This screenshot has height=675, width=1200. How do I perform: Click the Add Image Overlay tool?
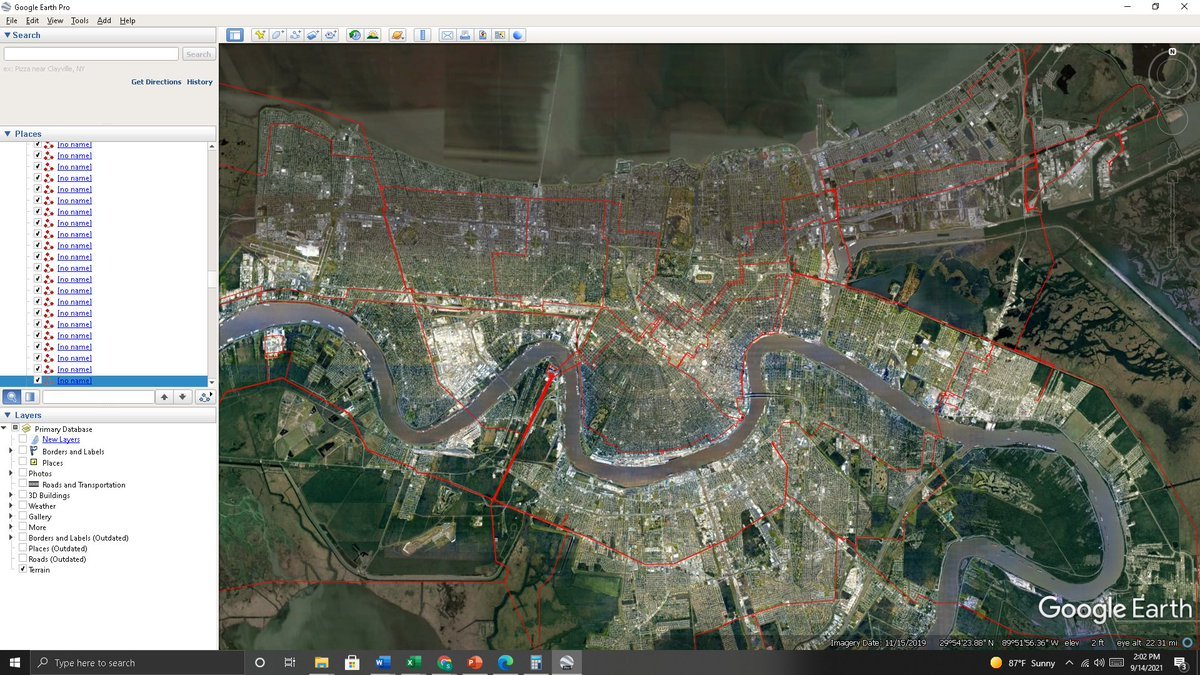click(x=313, y=35)
